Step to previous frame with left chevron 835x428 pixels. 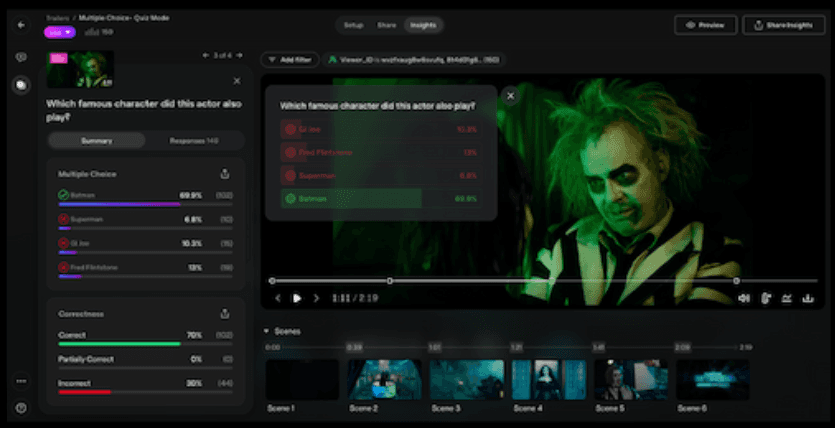coord(277,298)
